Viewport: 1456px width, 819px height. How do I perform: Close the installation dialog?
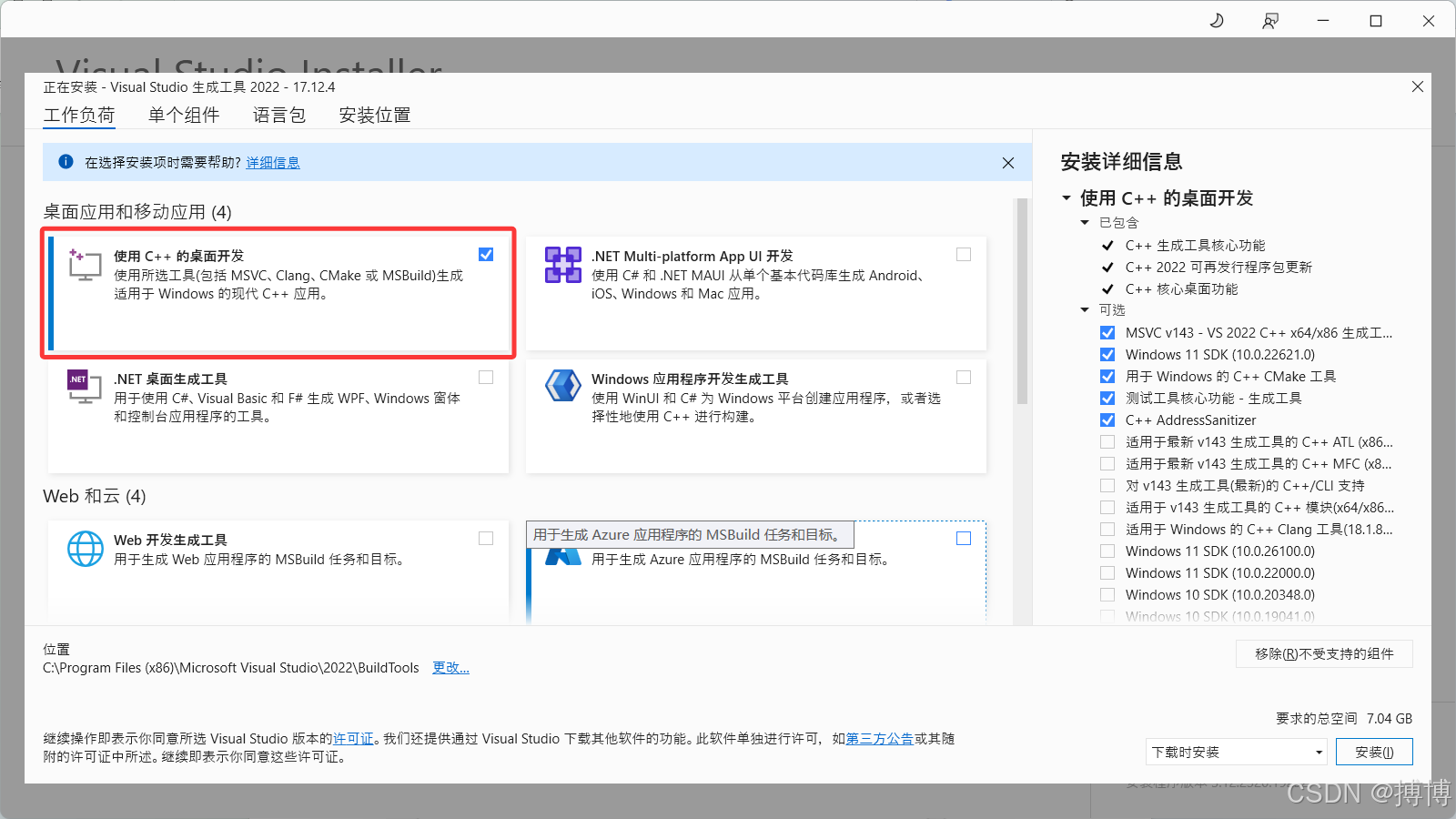point(1418,86)
